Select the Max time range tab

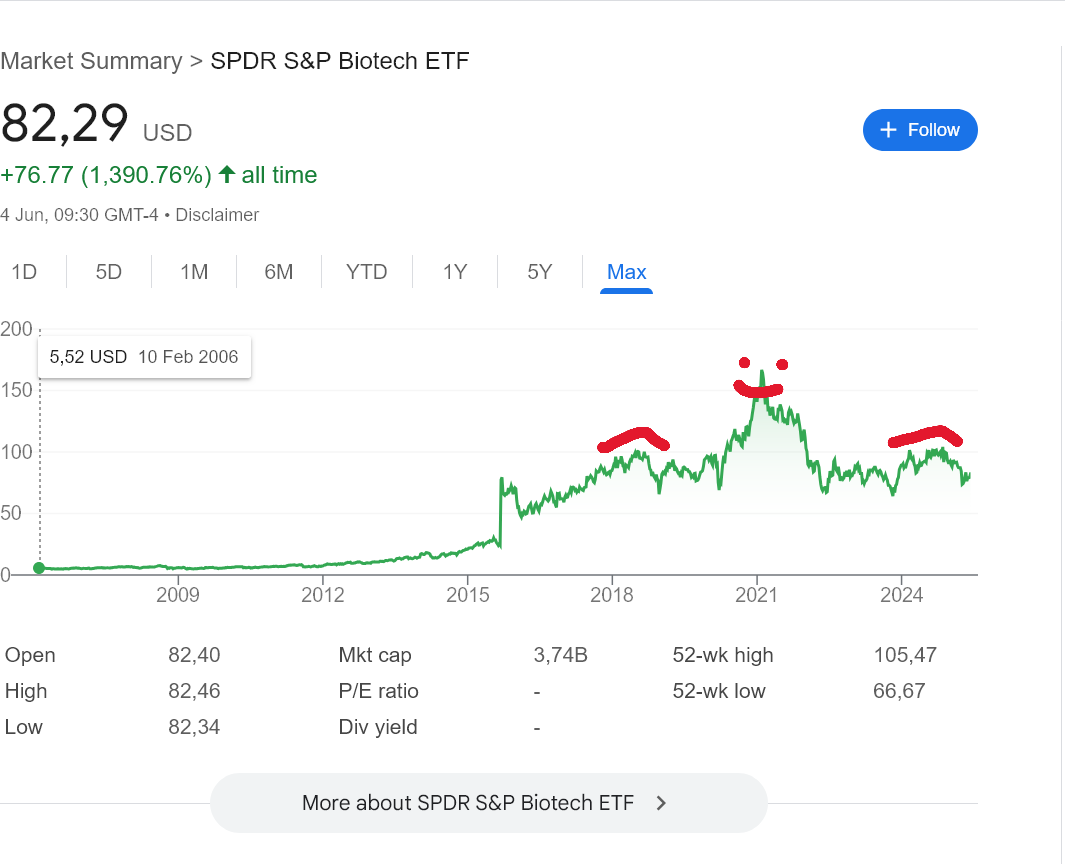[627, 272]
